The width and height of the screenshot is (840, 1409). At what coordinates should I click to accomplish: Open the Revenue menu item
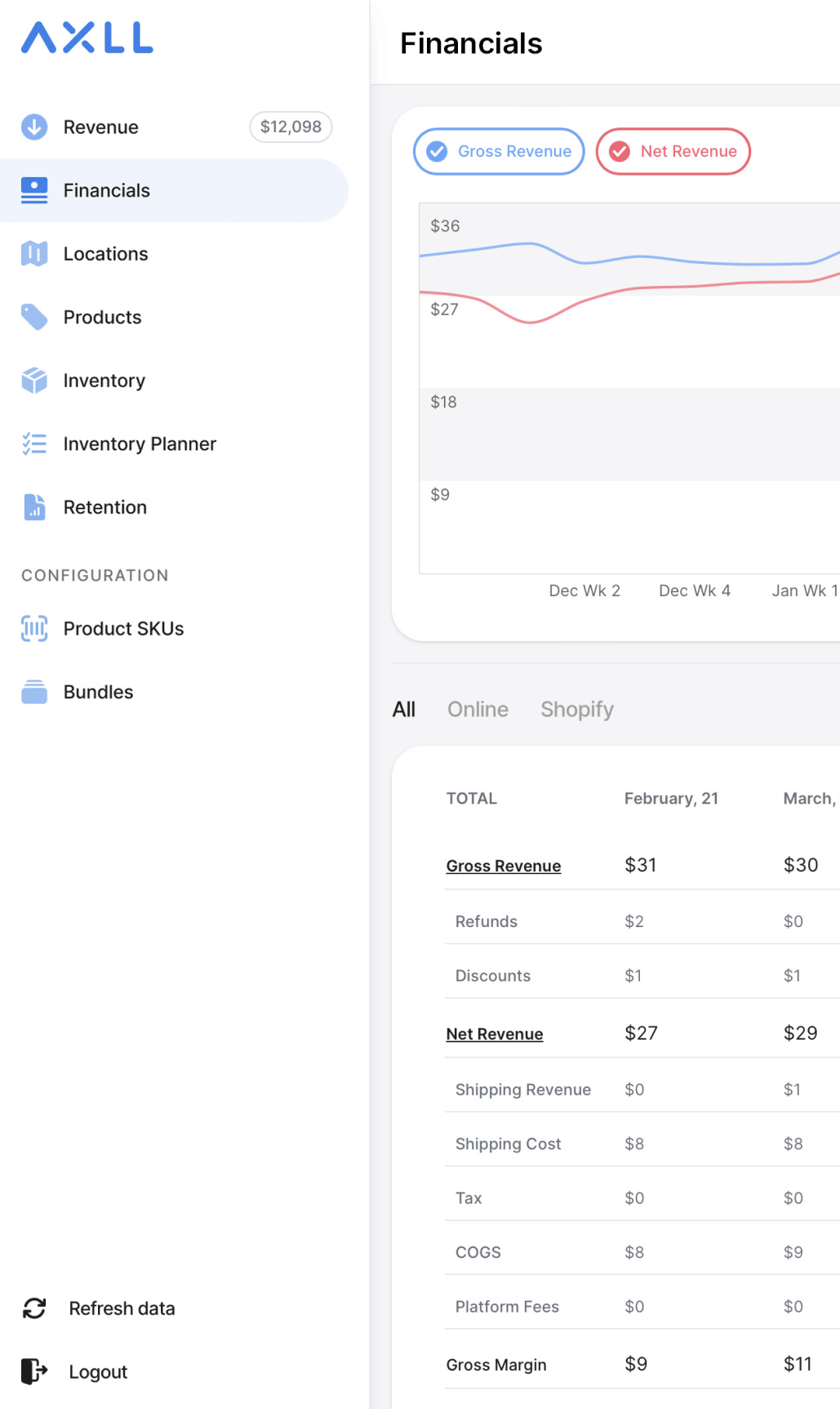point(174,127)
